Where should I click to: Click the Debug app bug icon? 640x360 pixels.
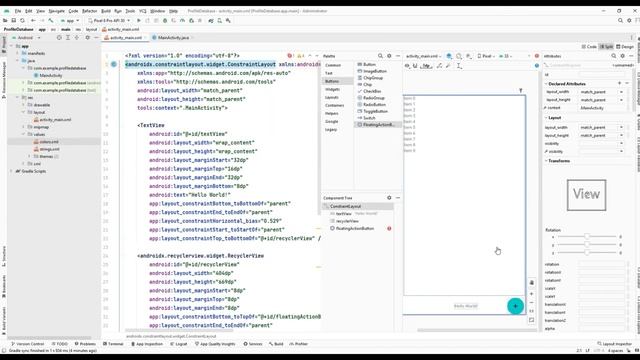click(x=165, y=20)
